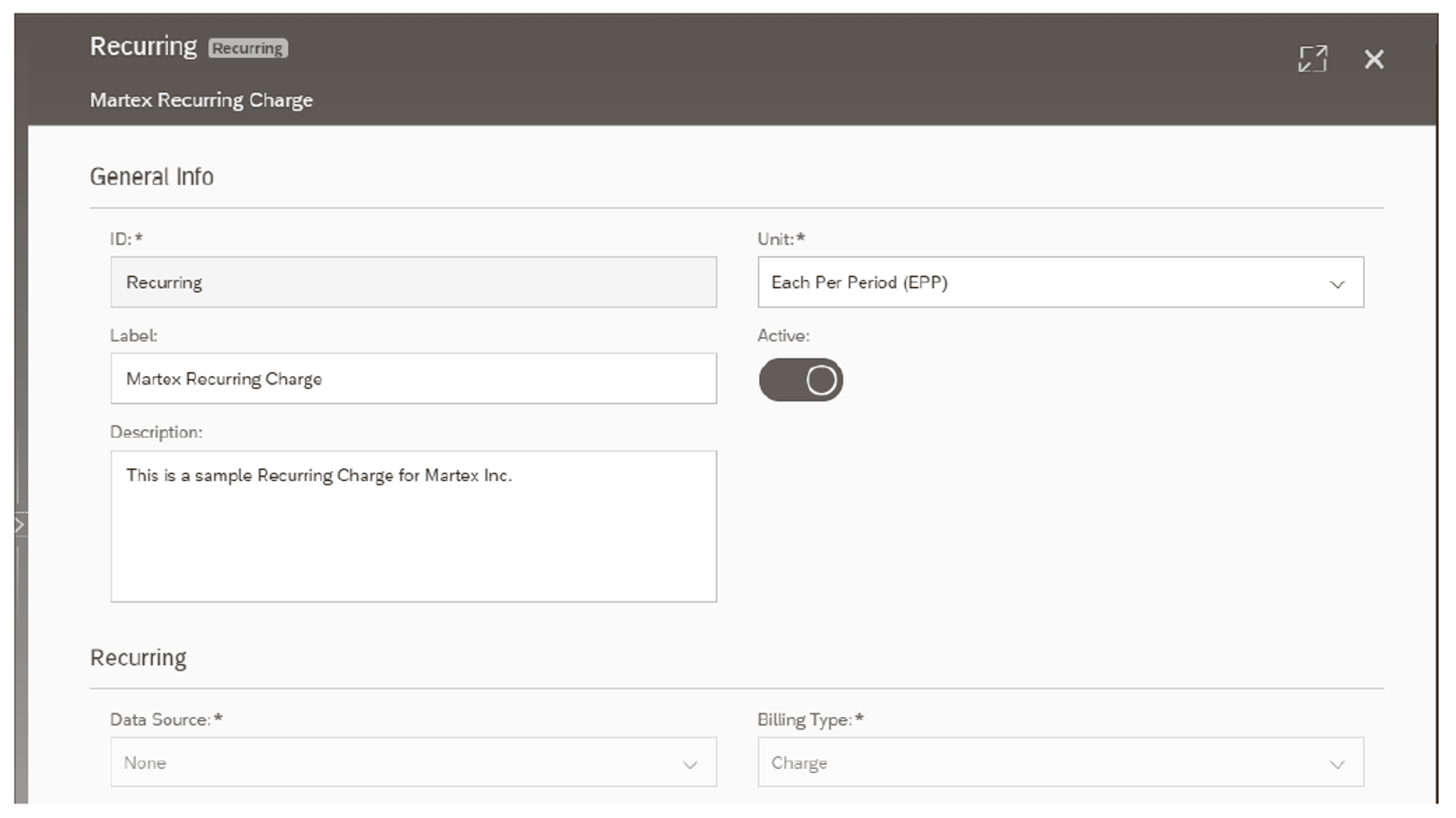Click the Data Source dropdown chevron
Viewport: 1456px width, 818px height.
[690, 763]
